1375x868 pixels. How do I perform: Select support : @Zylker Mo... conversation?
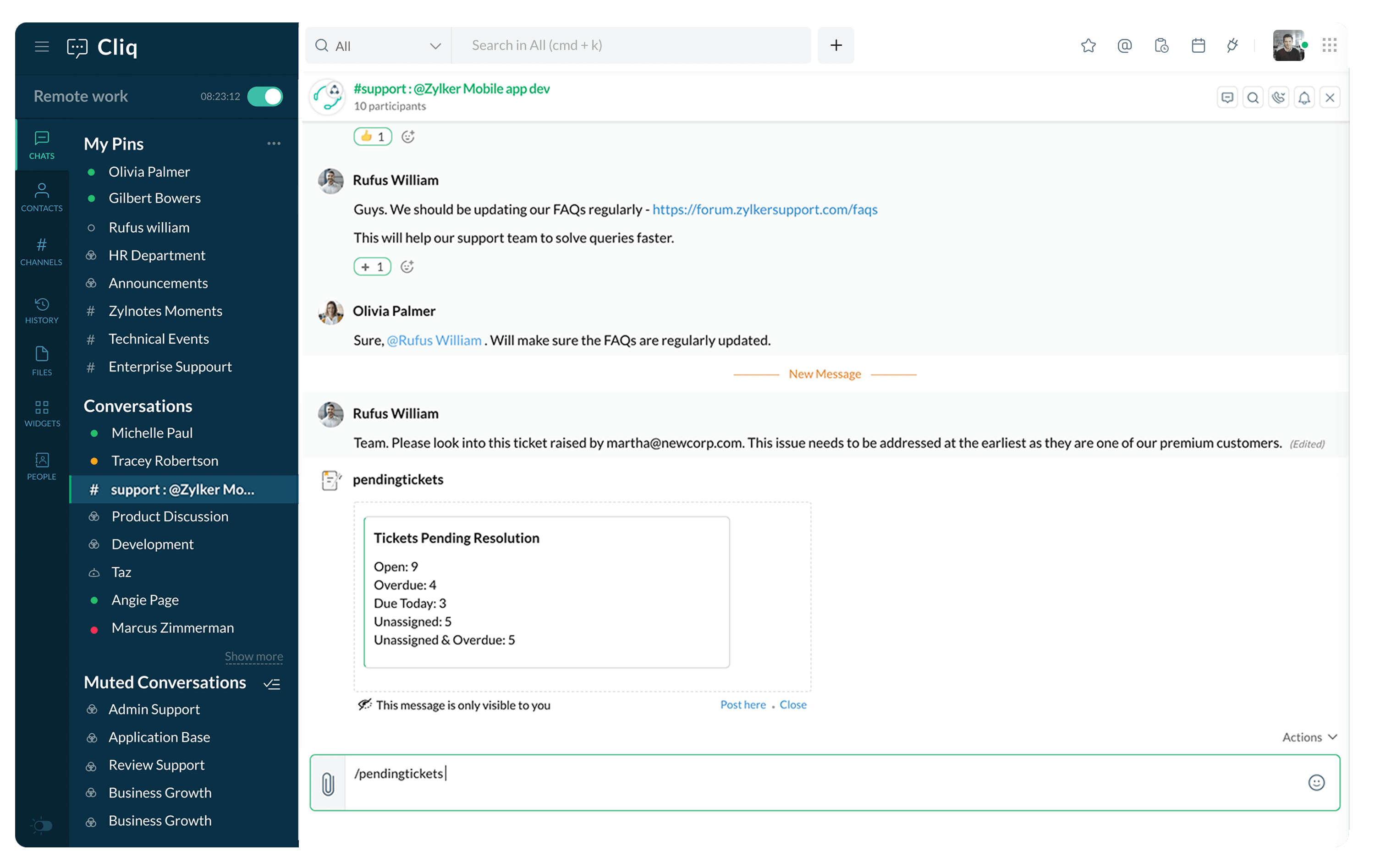[x=184, y=490]
